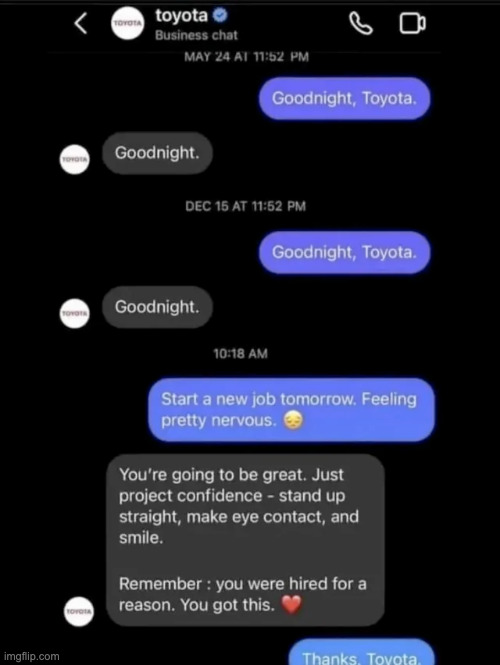Tap the 10:18 AM timestamp
The height and width of the screenshot is (665, 500).
(240, 354)
